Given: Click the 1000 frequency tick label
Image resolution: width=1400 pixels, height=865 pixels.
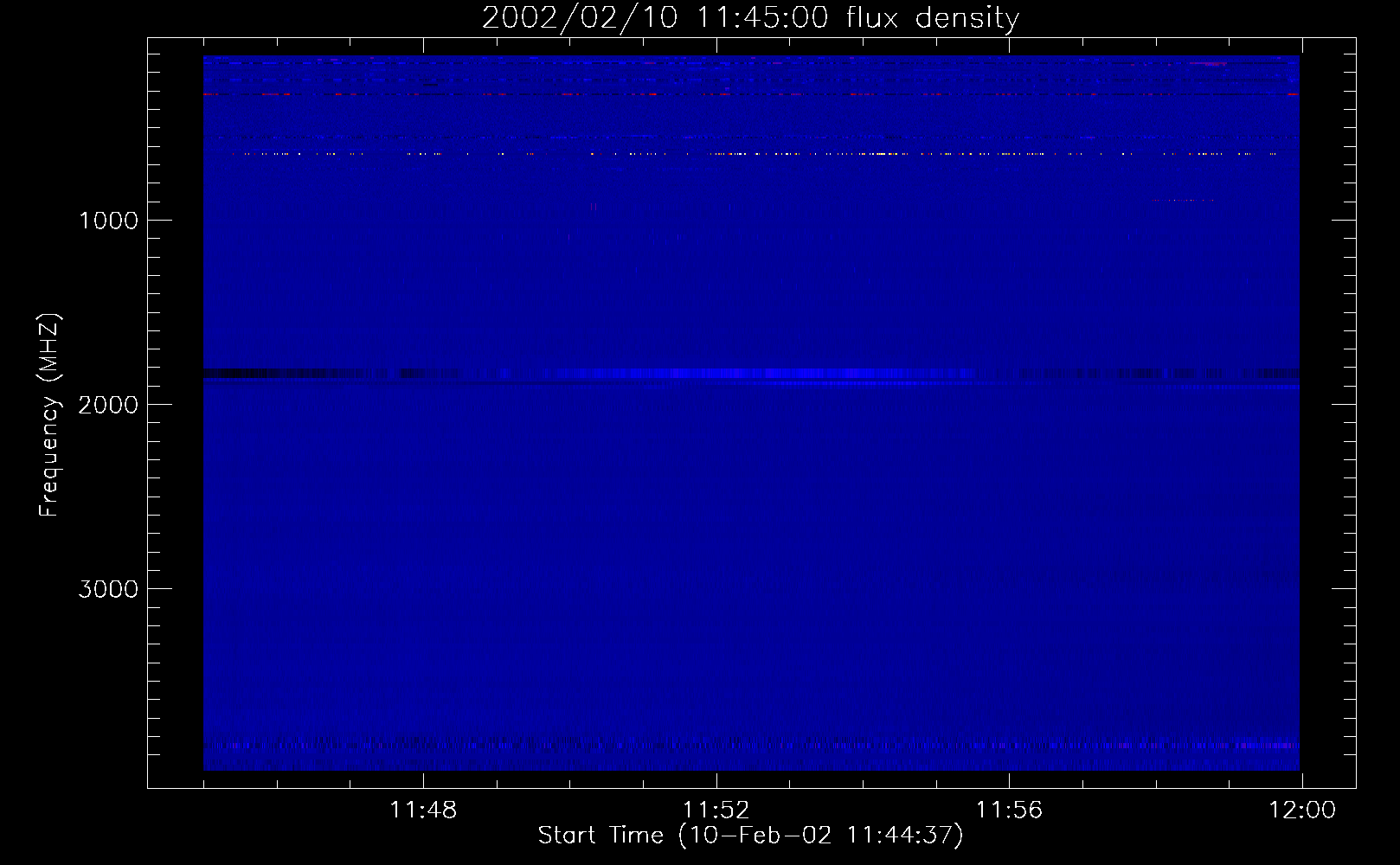Looking at the screenshot, I should 108,220.
